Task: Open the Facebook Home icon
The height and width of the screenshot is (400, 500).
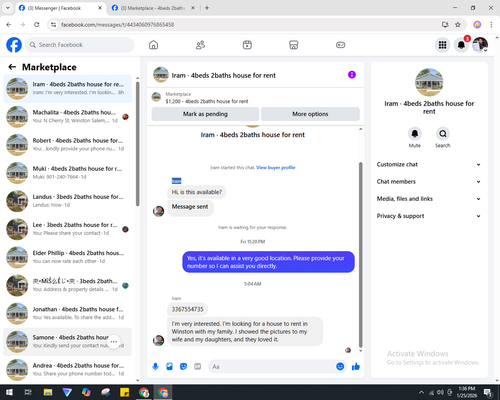Action: pos(153,45)
